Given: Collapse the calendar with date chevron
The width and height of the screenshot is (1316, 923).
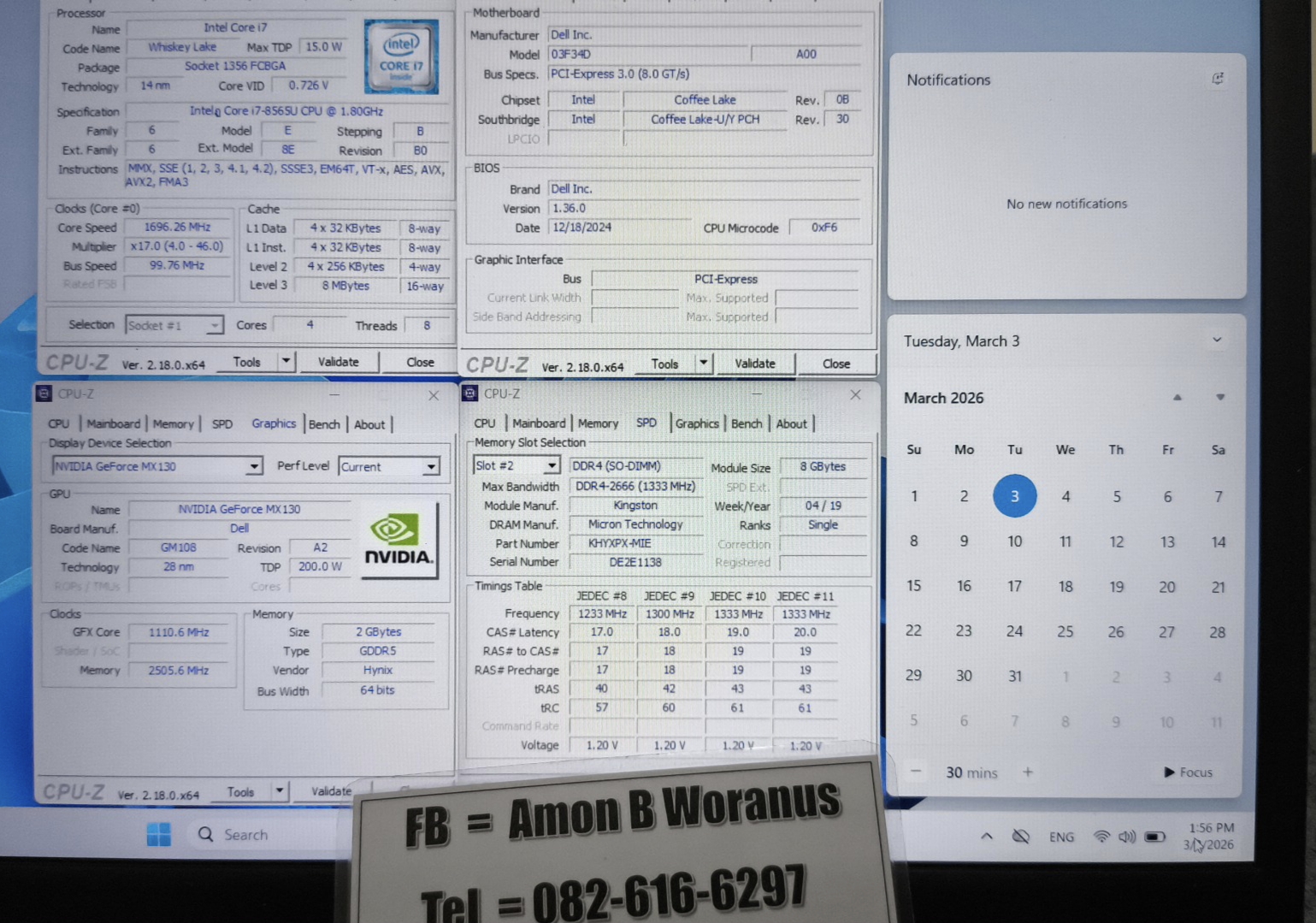Looking at the screenshot, I should [x=1216, y=340].
